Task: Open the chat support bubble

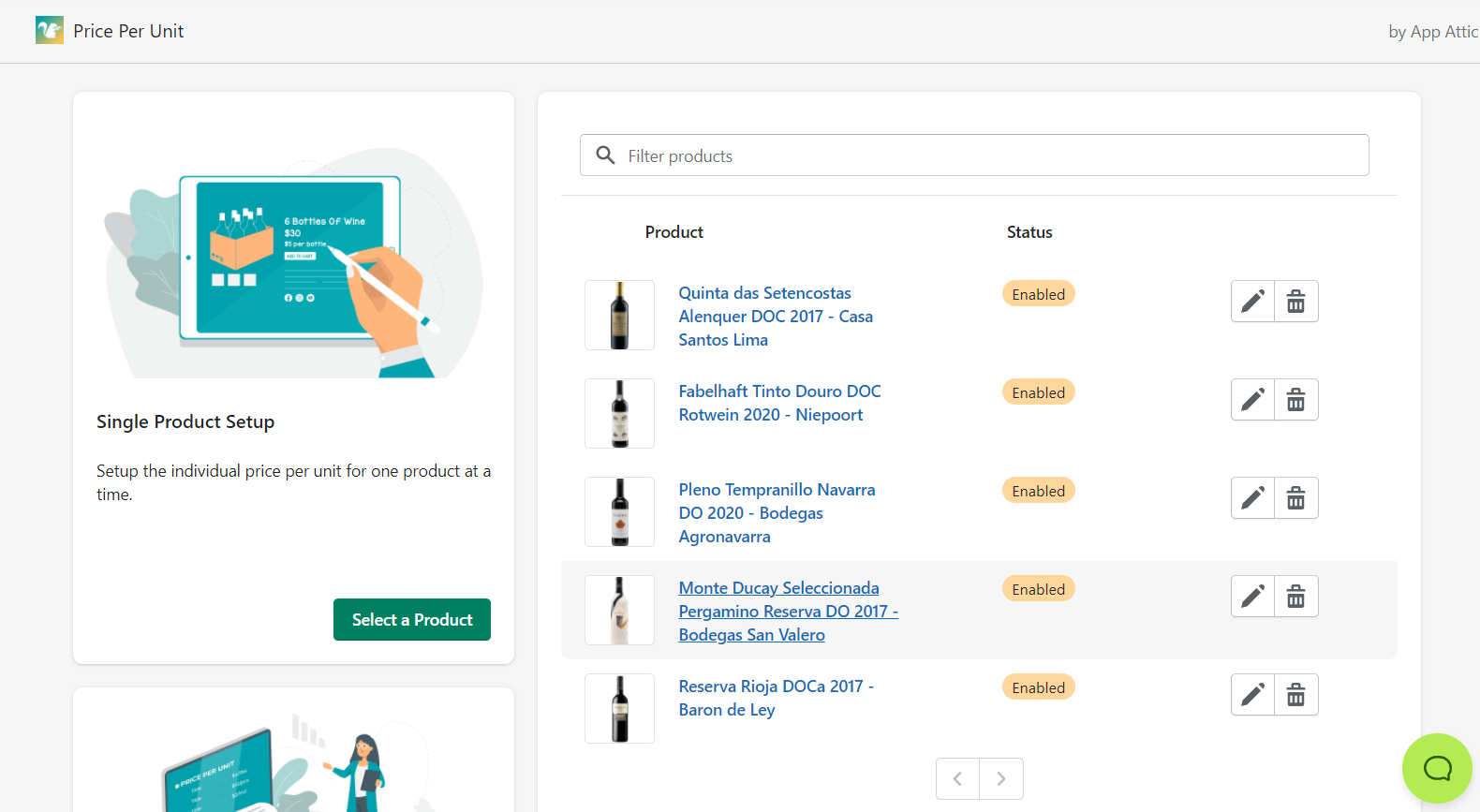Action: click(x=1437, y=768)
